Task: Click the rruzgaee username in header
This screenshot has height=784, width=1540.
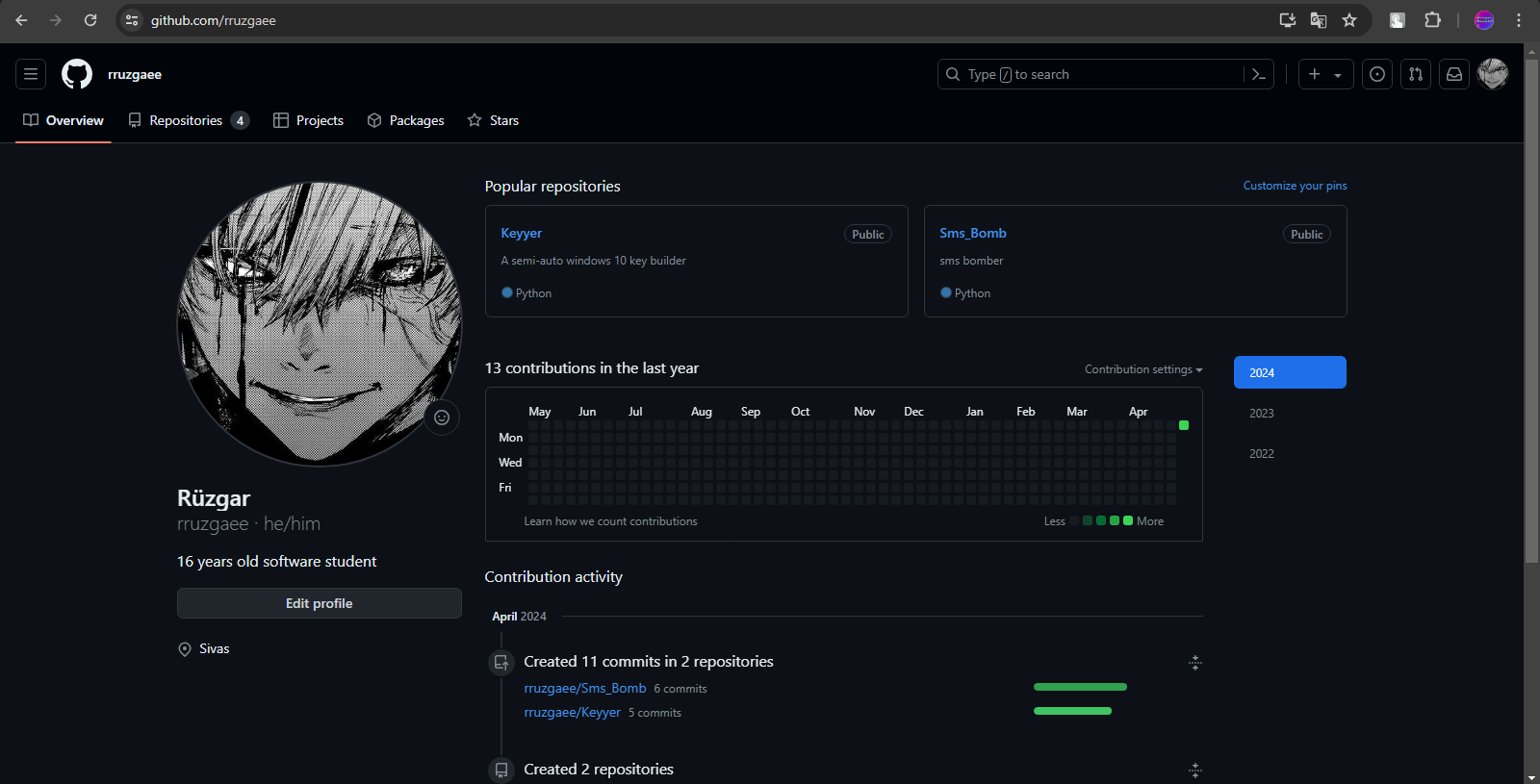Action: tap(135, 74)
